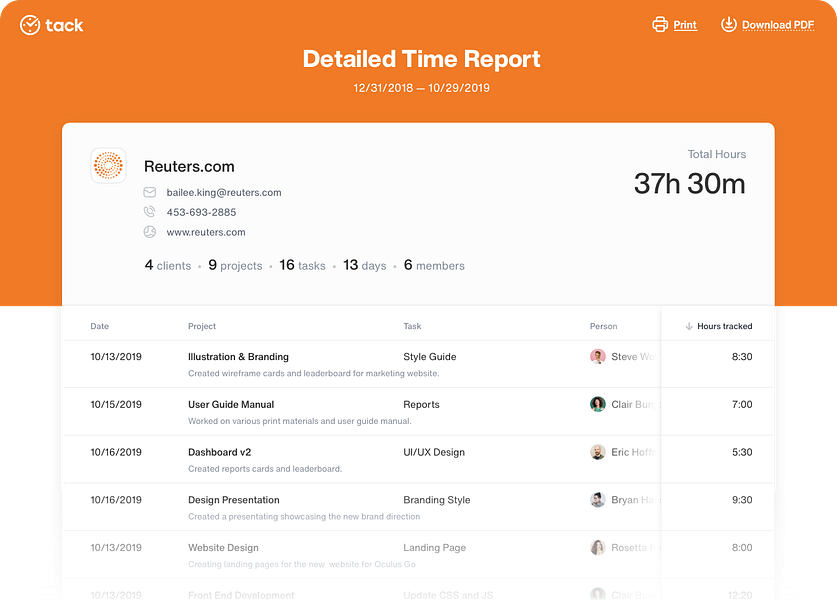Click the Detailed Time Report heading

coord(421,59)
